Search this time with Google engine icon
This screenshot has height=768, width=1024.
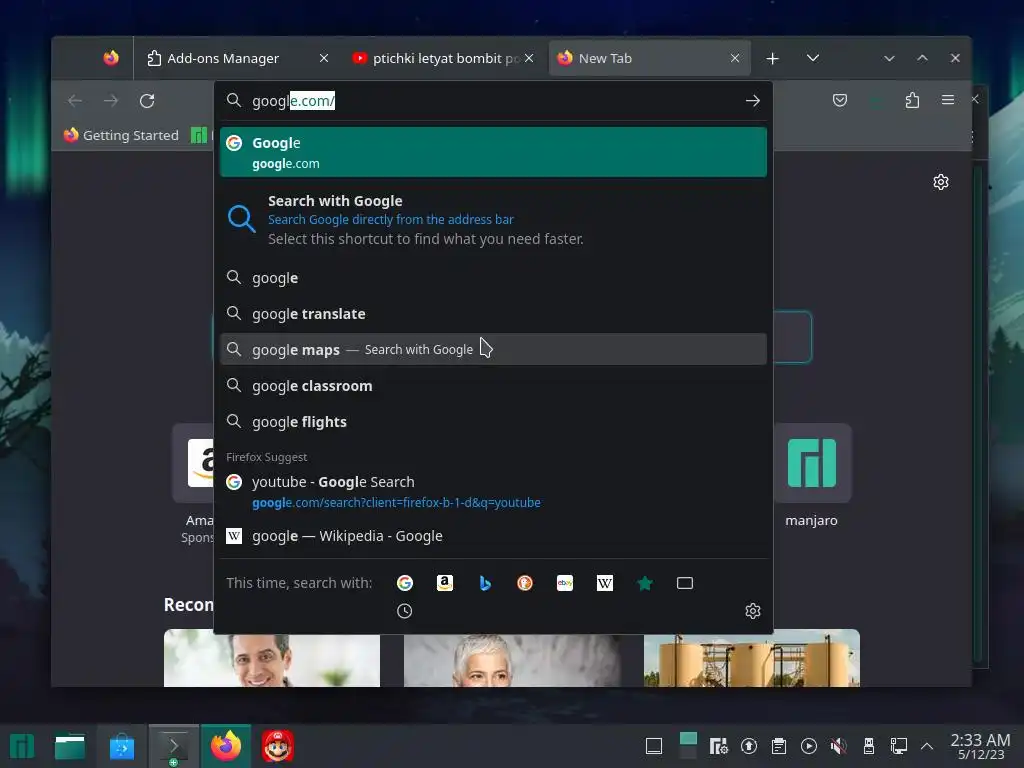click(405, 583)
